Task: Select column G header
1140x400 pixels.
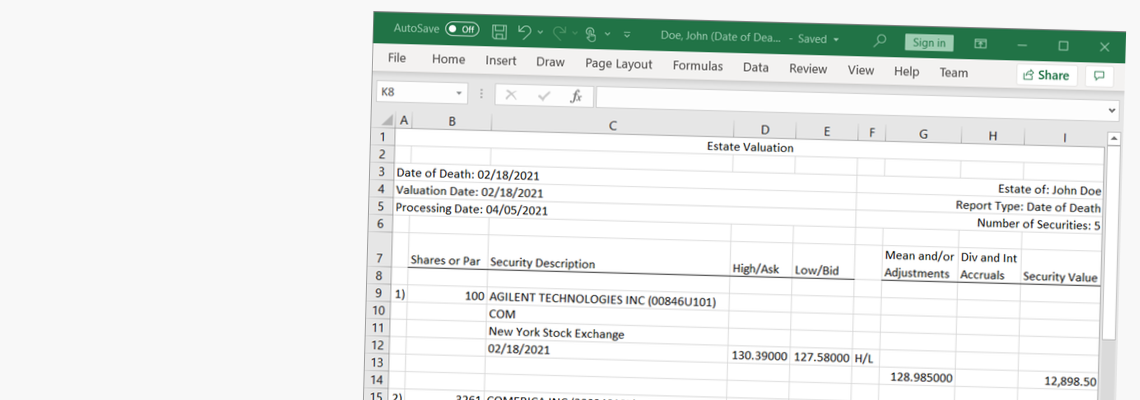Action: [923, 135]
